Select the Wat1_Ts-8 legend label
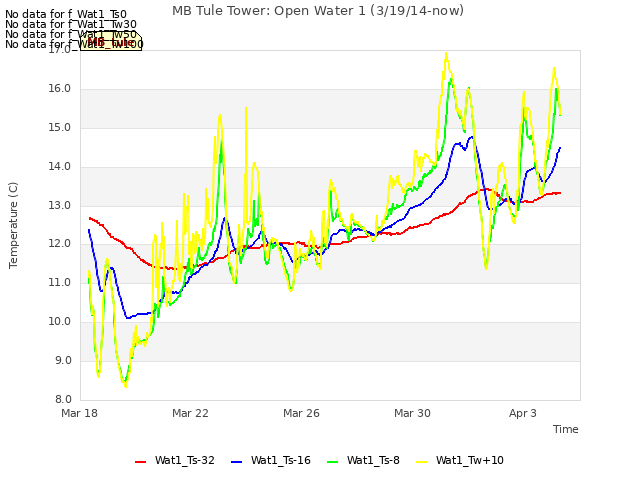Image resolution: width=640 pixels, height=480 pixels. (x=373, y=460)
